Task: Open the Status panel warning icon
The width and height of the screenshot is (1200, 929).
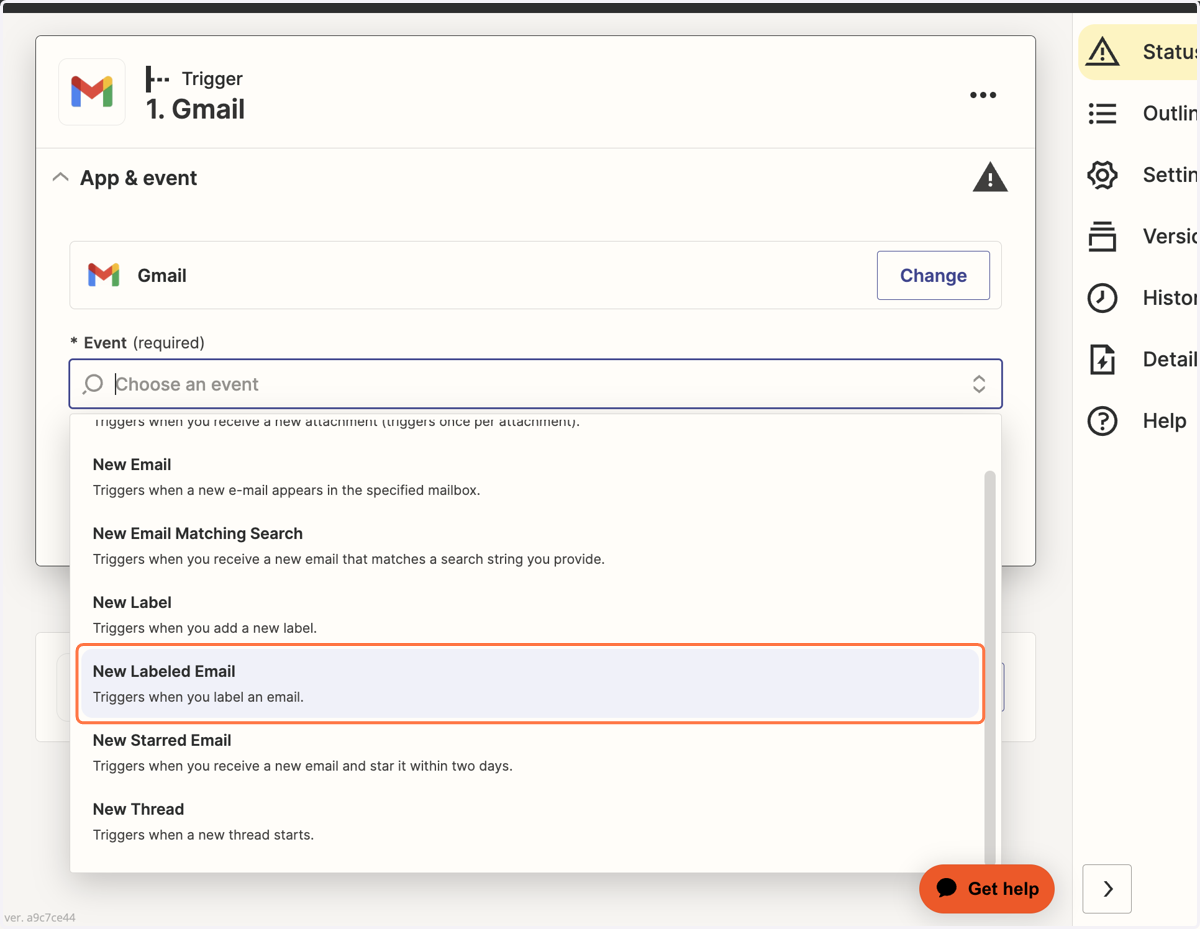Action: pos(1103,52)
